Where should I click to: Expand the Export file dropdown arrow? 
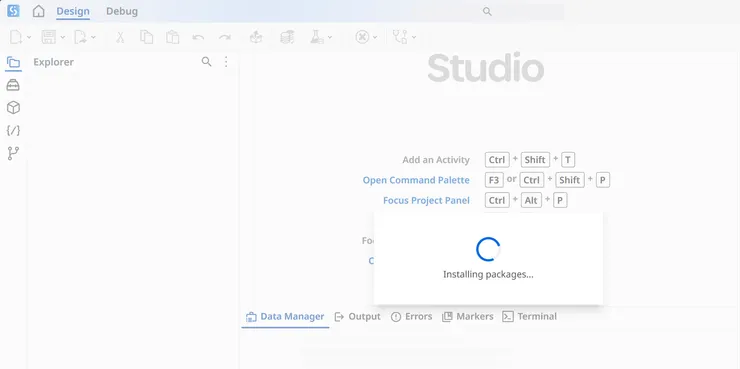click(x=93, y=37)
